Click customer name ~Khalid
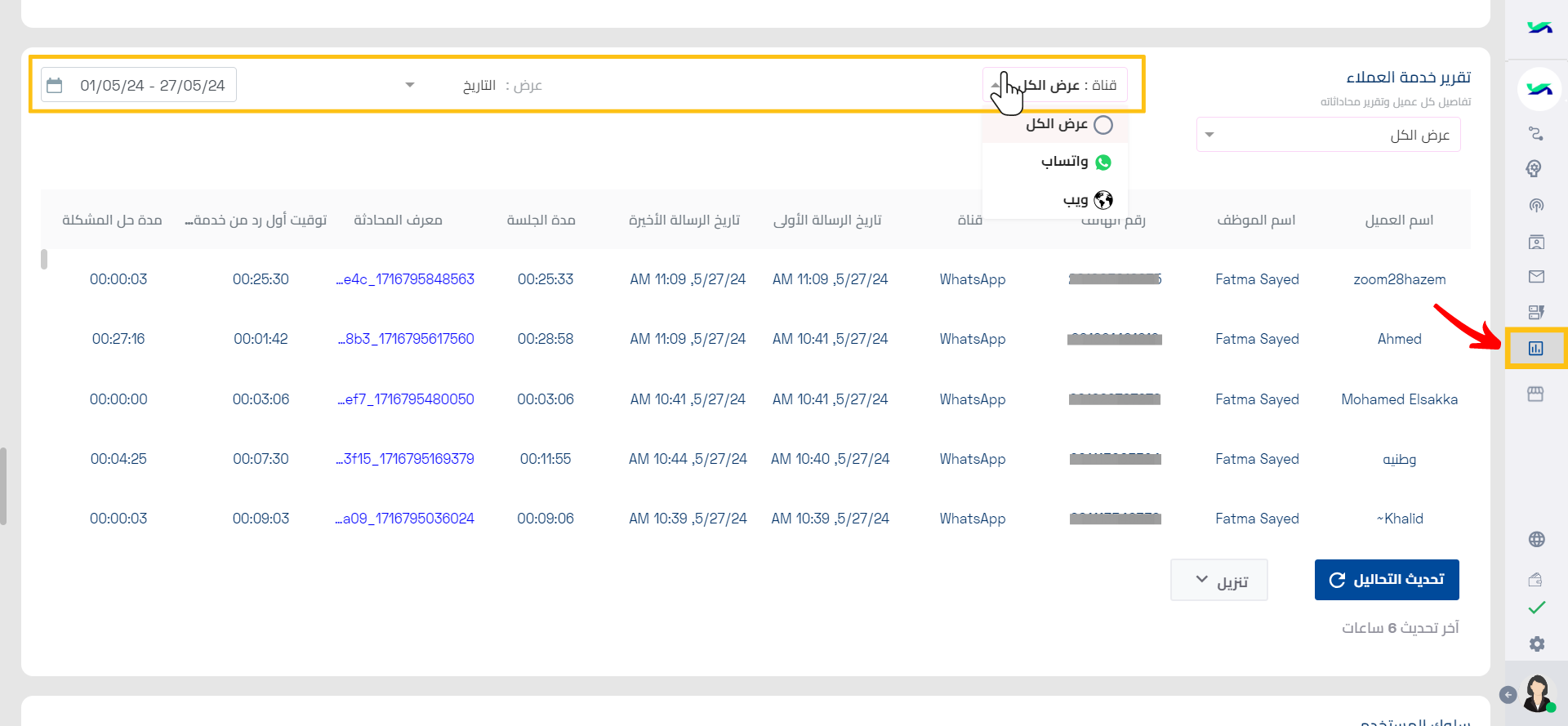 [x=1400, y=519]
